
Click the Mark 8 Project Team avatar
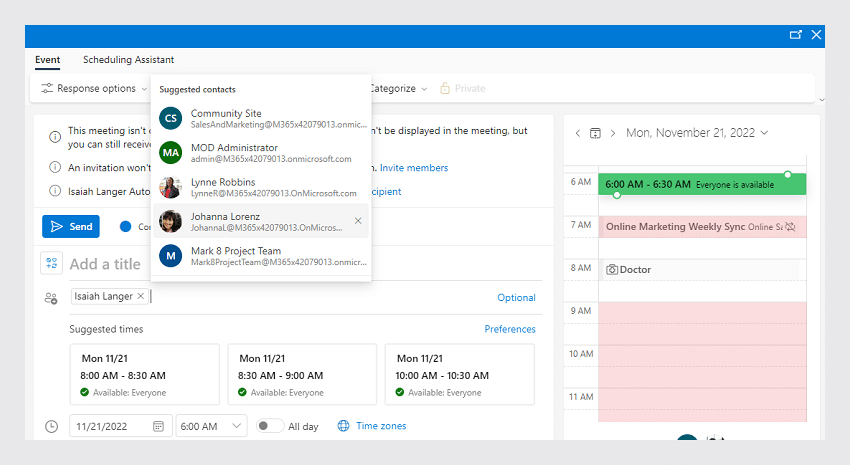170,256
